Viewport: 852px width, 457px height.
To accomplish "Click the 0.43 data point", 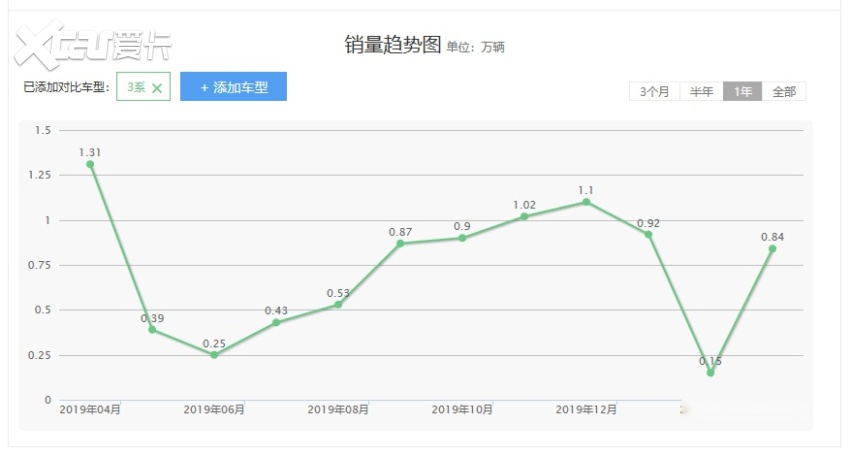I will [x=276, y=322].
